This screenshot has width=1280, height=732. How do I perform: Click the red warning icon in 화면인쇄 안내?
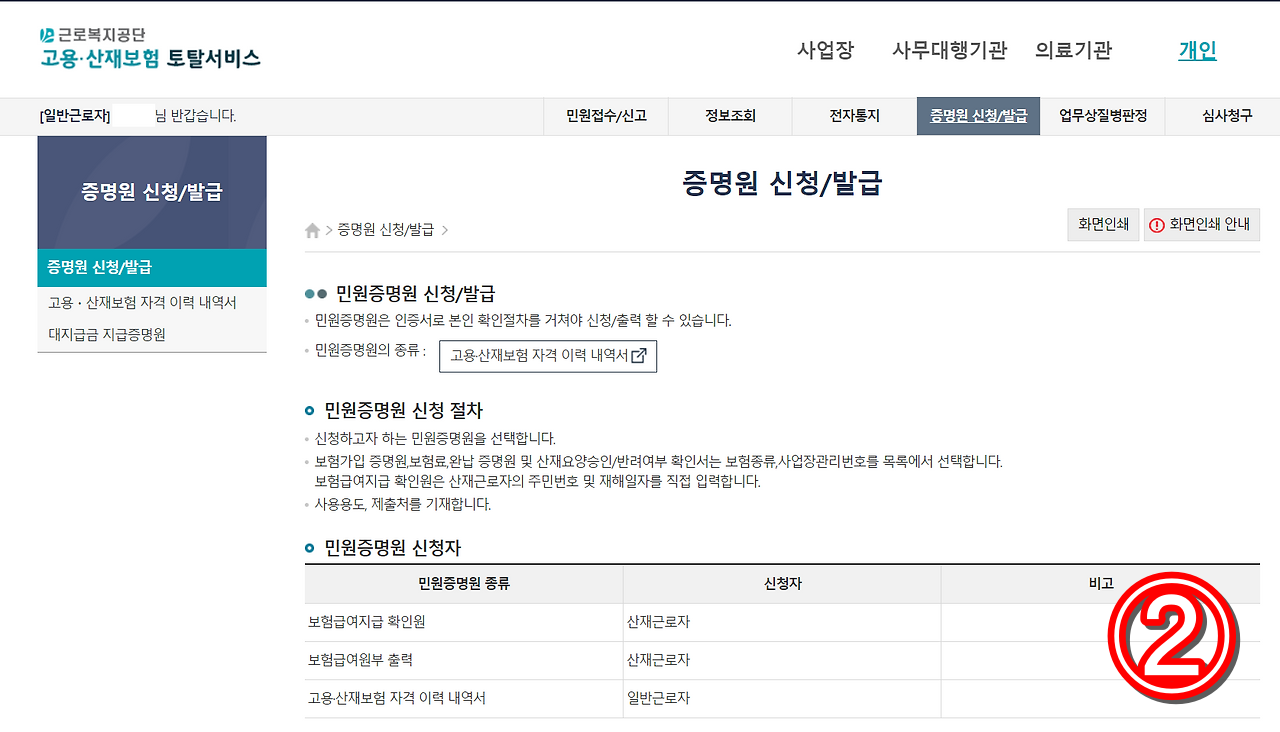[1155, 224]
